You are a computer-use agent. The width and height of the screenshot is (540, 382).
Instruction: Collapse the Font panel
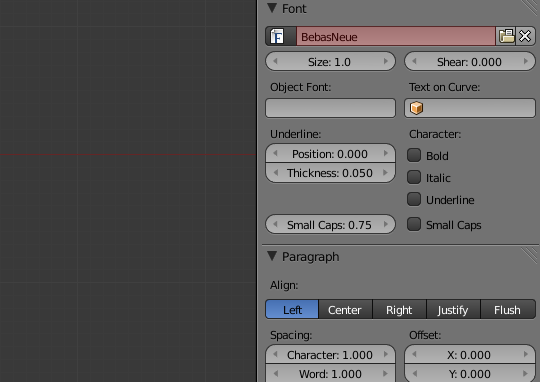coord(272,8)
